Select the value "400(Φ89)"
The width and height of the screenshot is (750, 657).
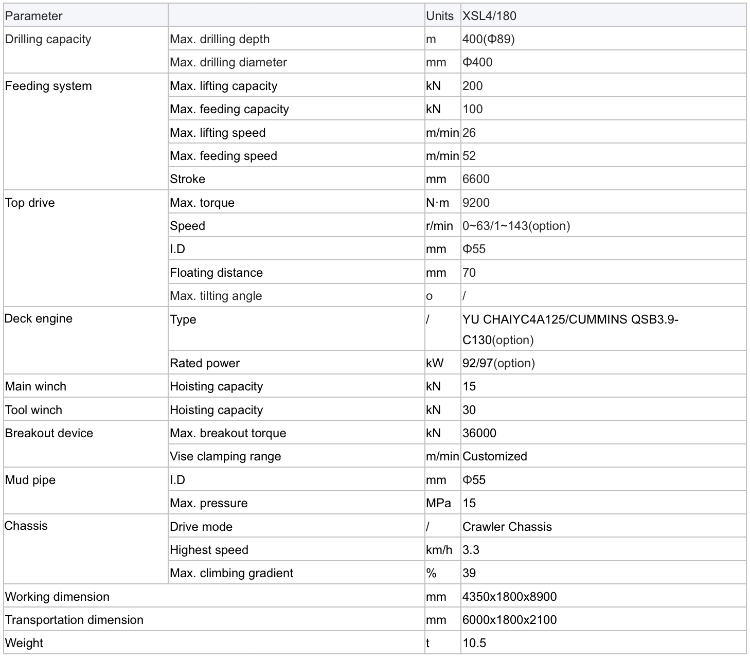(488, 39)
